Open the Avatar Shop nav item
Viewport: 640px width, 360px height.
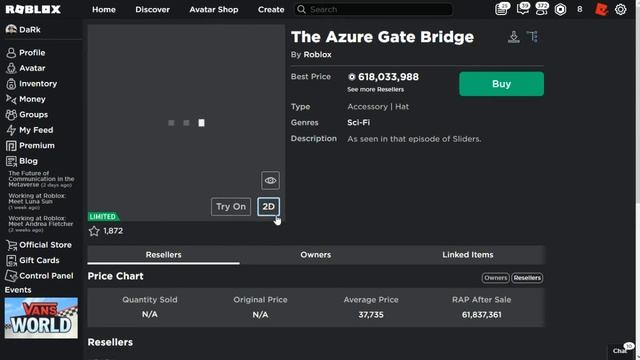(x=213, y=9)
